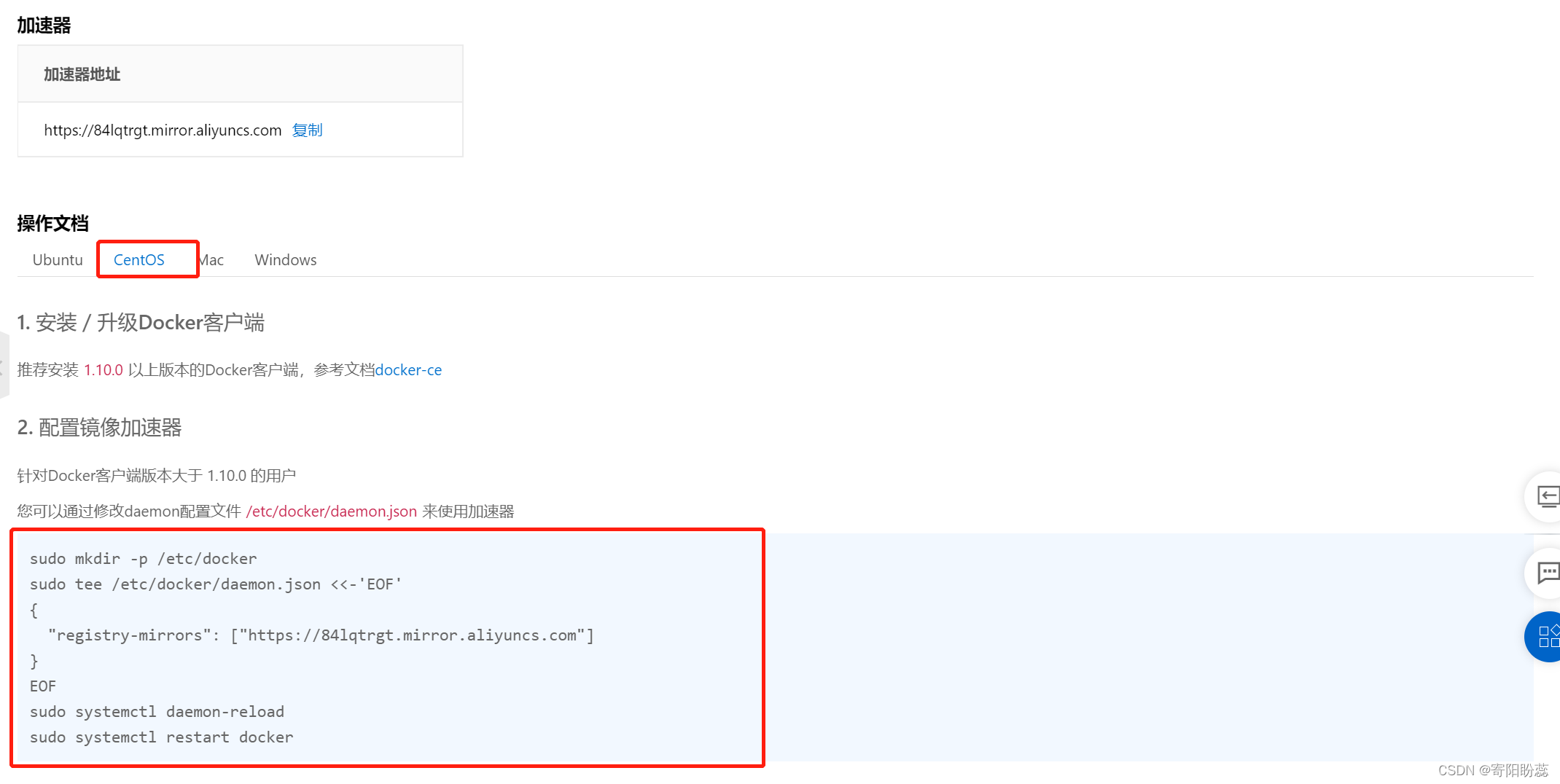Click the standalone EOF line in code
This screenshot has width=1560, height=784.
click(43, 686)
